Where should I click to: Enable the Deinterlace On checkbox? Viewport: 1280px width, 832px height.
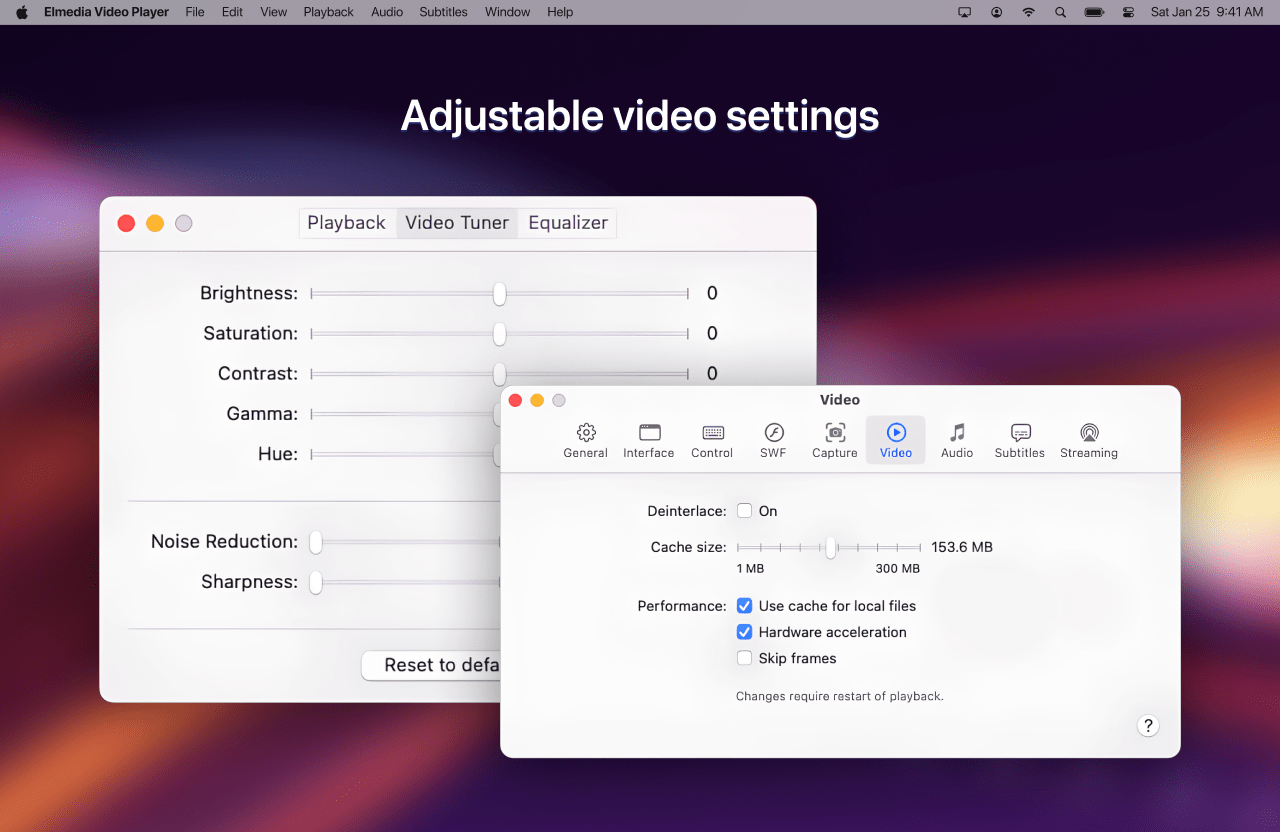(744, 511)
